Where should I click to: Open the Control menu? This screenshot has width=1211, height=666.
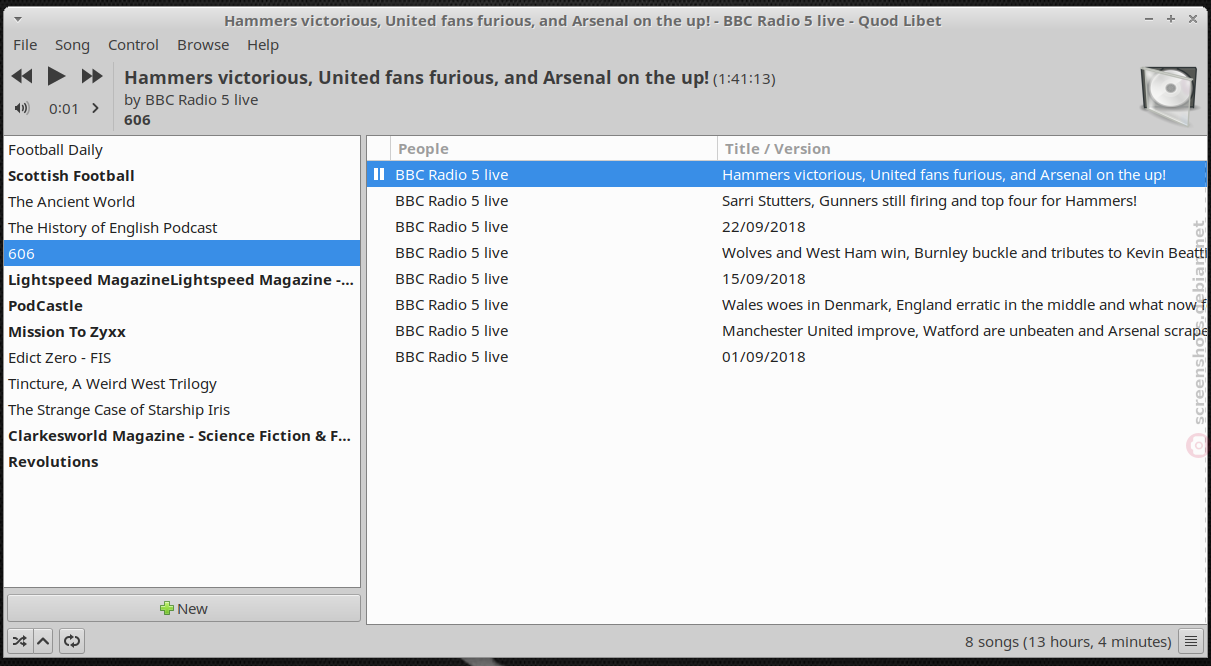pyautogui.click(x=134, y=45)
